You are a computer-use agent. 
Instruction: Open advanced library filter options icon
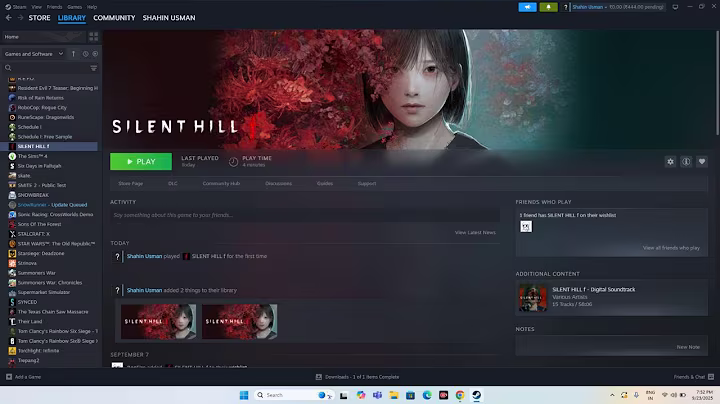click(x=94, y=68)
